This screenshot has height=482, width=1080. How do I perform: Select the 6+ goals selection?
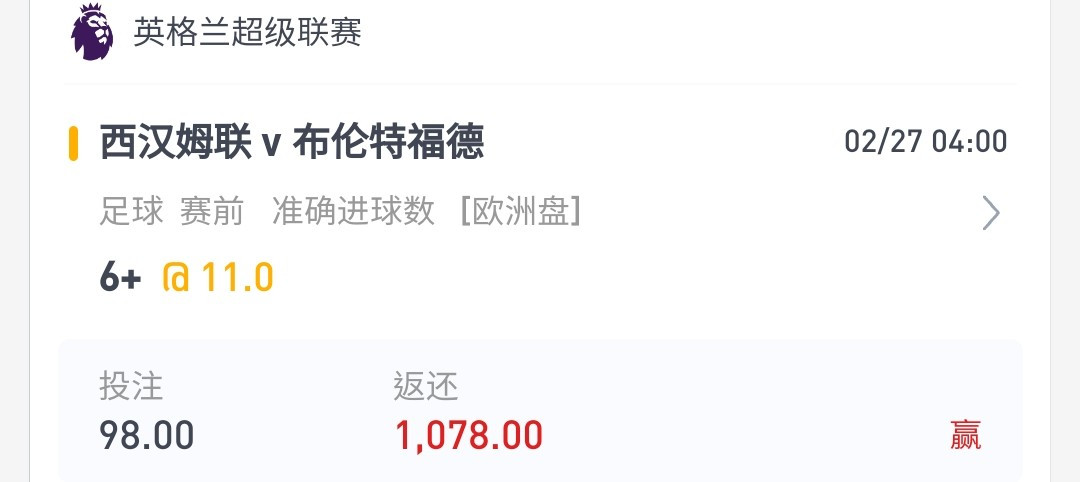[x=121, y=278]
